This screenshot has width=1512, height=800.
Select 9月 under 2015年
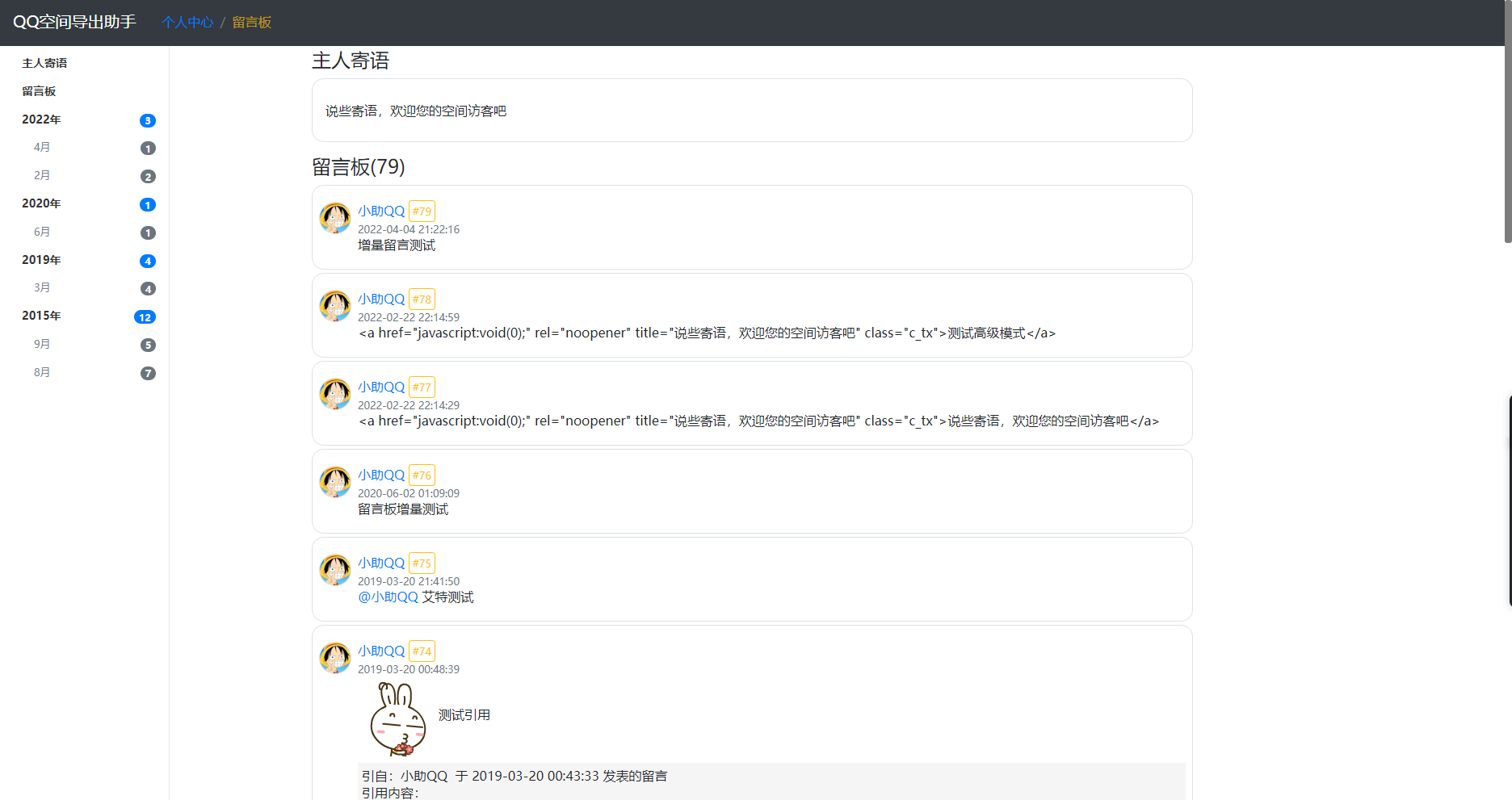(x=42, y=344)
